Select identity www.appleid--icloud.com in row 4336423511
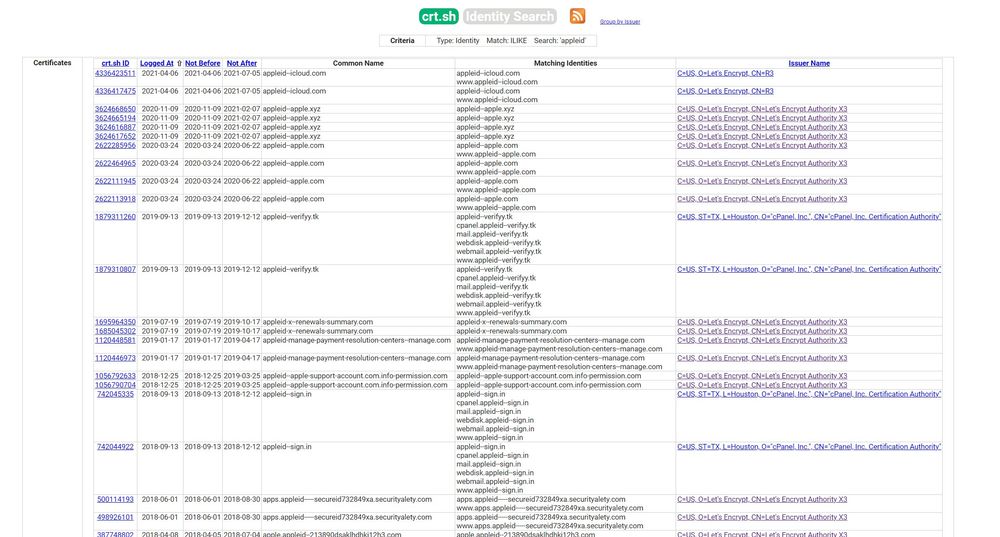Viewport: 1000px width, 537px height. pos(497,82)
